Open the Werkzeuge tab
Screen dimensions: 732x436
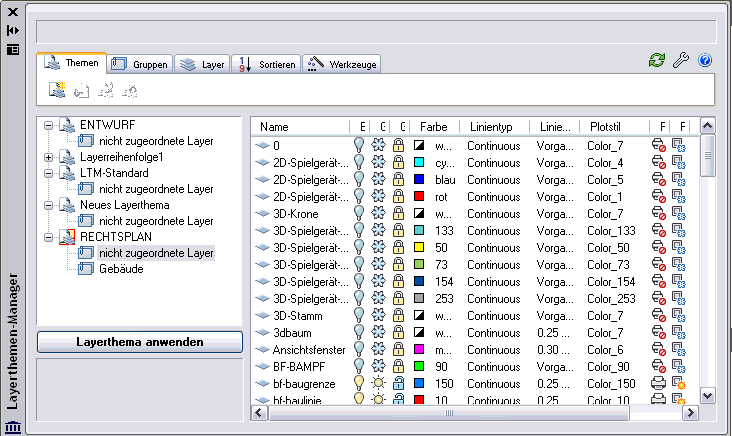point(342,64)
